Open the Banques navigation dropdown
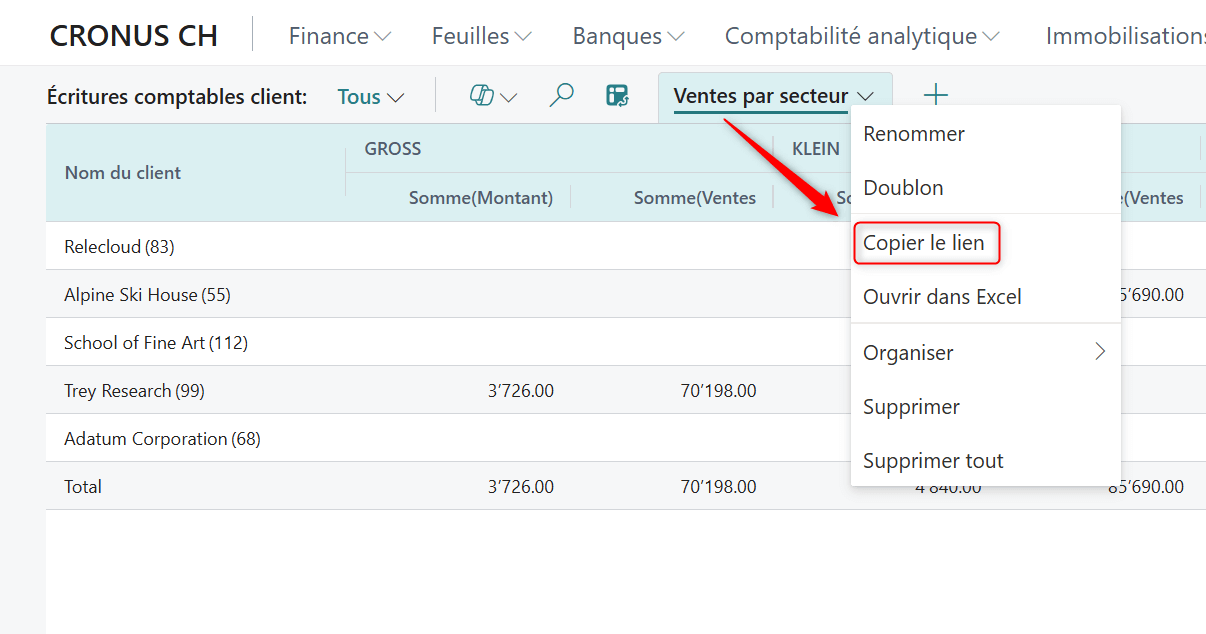 [x=627, y=36]
